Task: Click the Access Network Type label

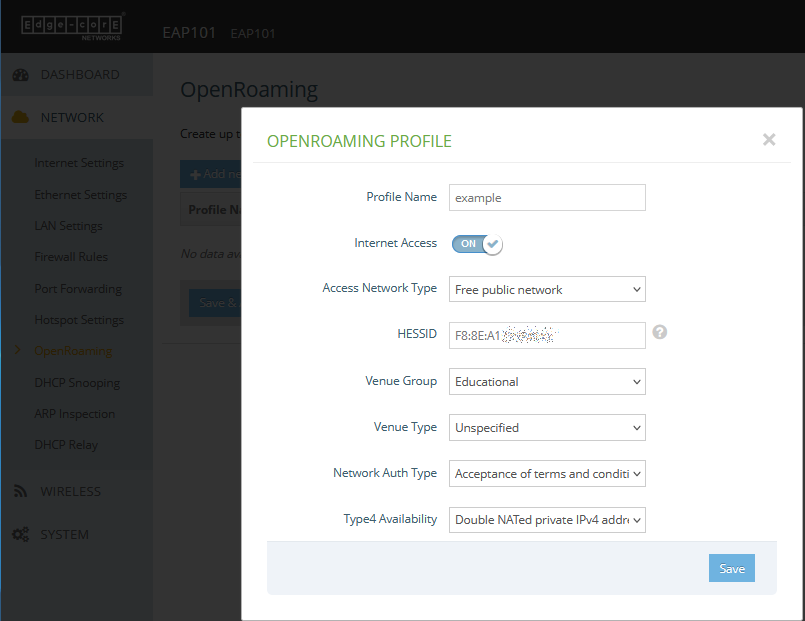Action: 379,288
